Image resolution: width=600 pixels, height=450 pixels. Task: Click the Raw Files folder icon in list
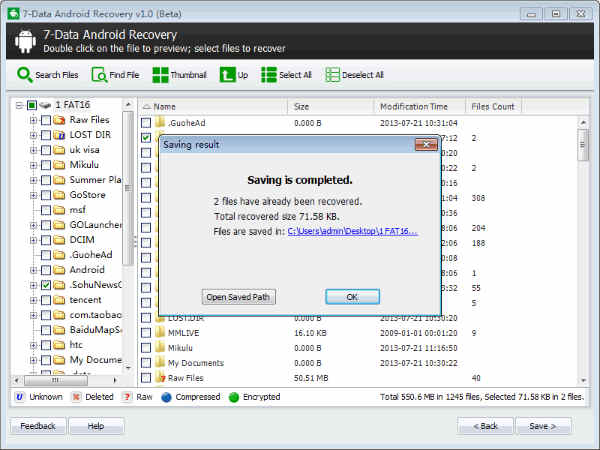pyautogui.click(x=160, y=378)
